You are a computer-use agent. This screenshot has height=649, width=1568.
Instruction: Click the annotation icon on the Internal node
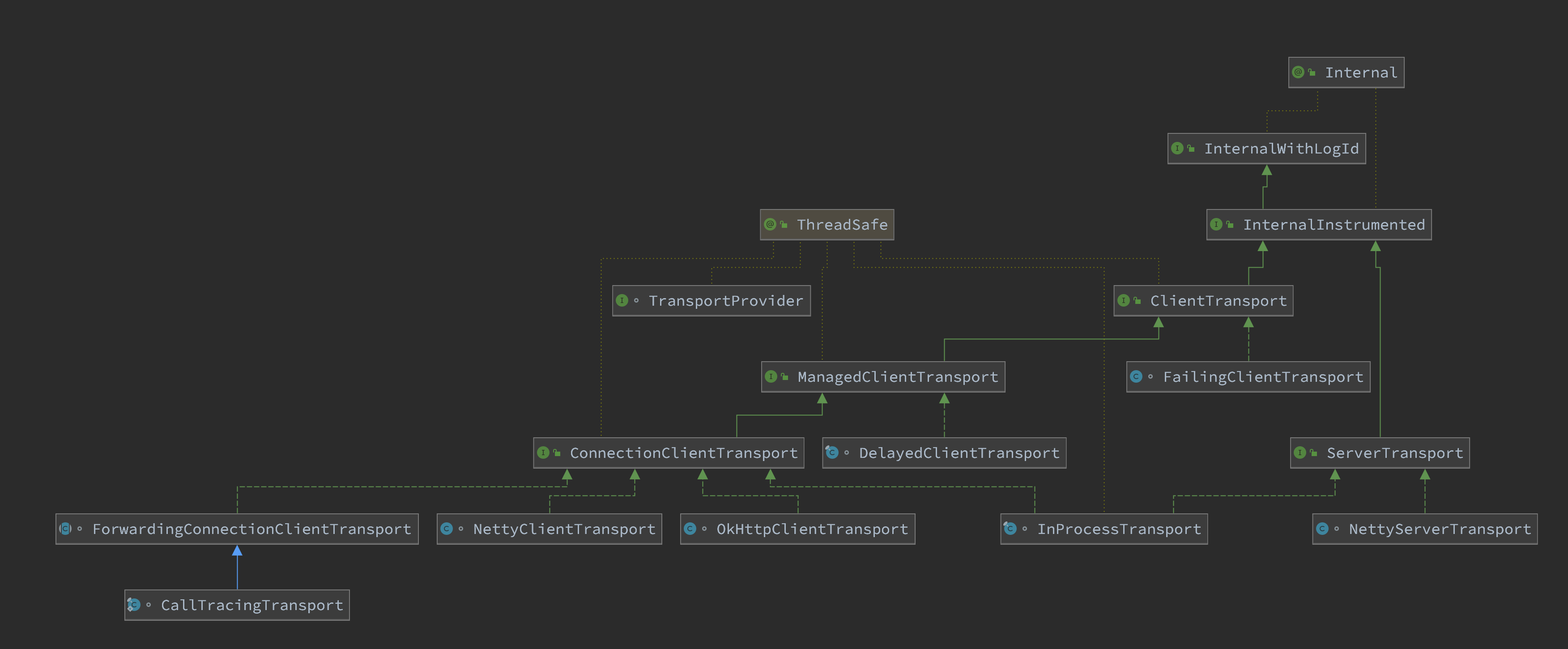click(x=1299, y=72)
